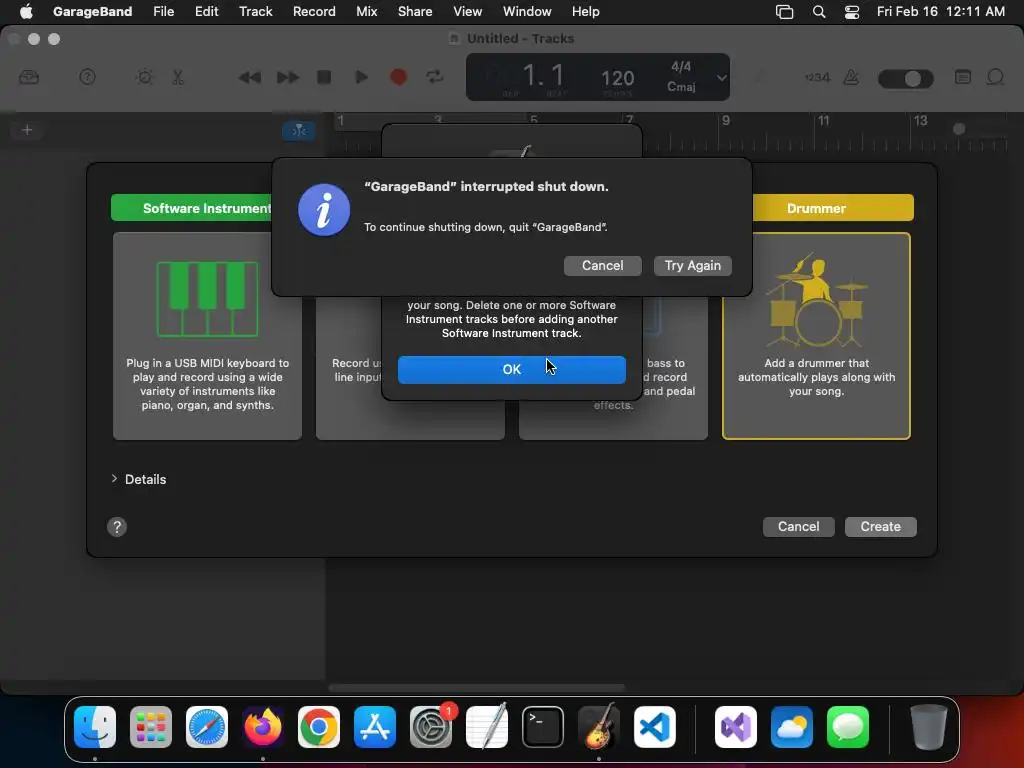The width and height of the screenshot is (1024, 768).
Task: Click the Cmaj key signature
Action: click(681, 87)
